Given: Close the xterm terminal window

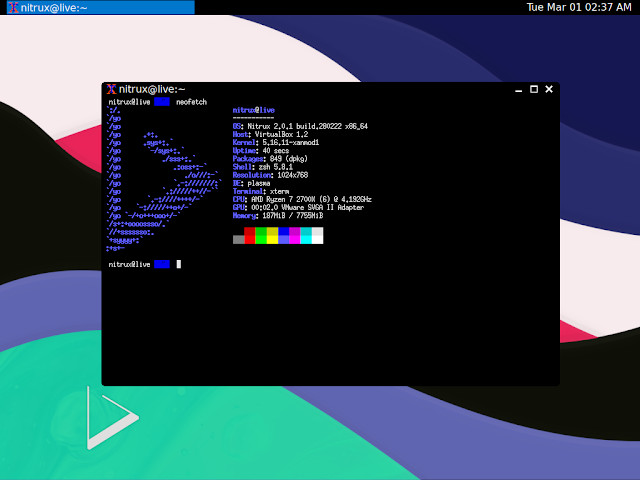Looking at the screenshot, I should (x=549, y=89).
